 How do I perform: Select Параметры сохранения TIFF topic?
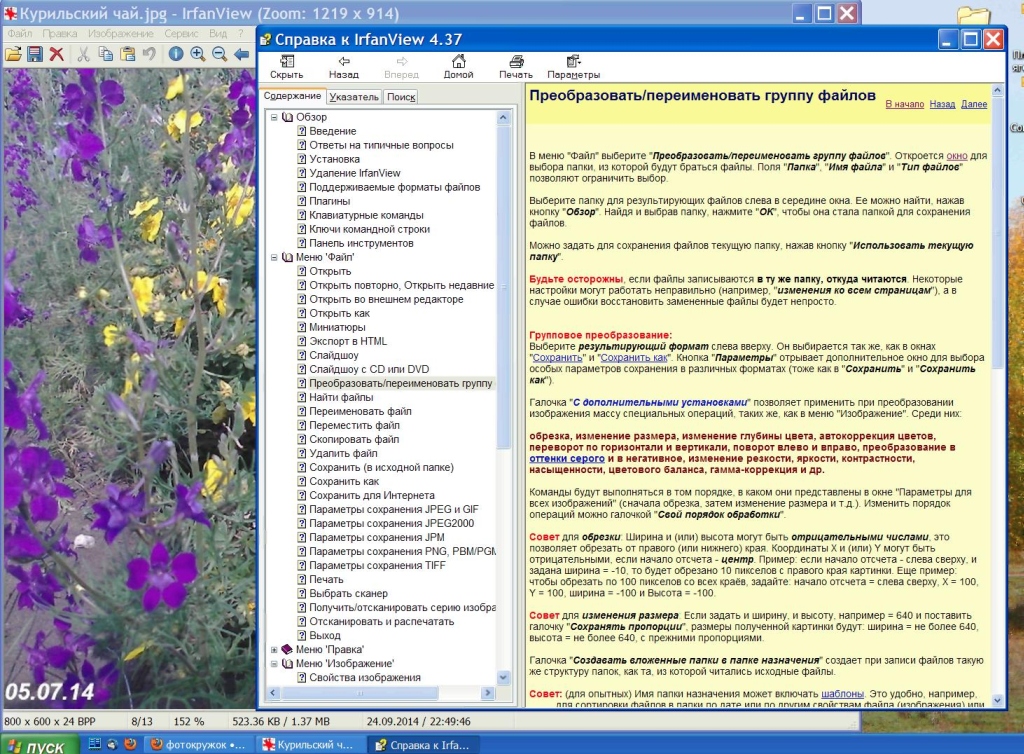[x=377, y=565]
